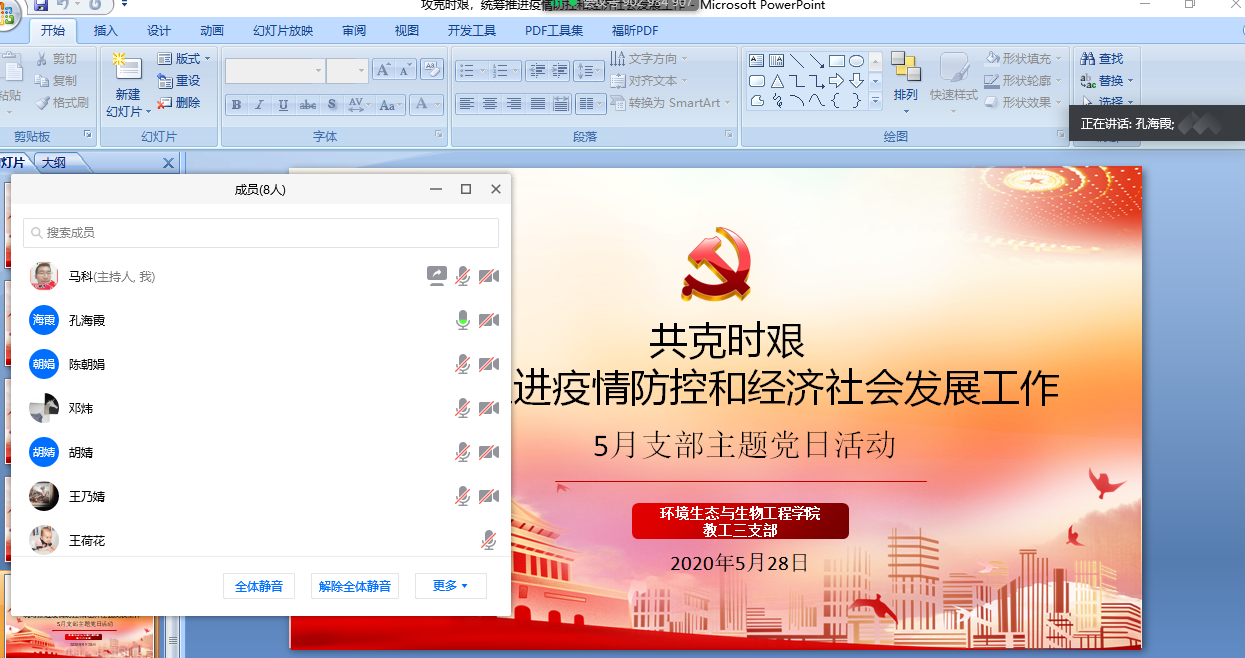Click the 解除全体静音 button

[x=355, y=586]
